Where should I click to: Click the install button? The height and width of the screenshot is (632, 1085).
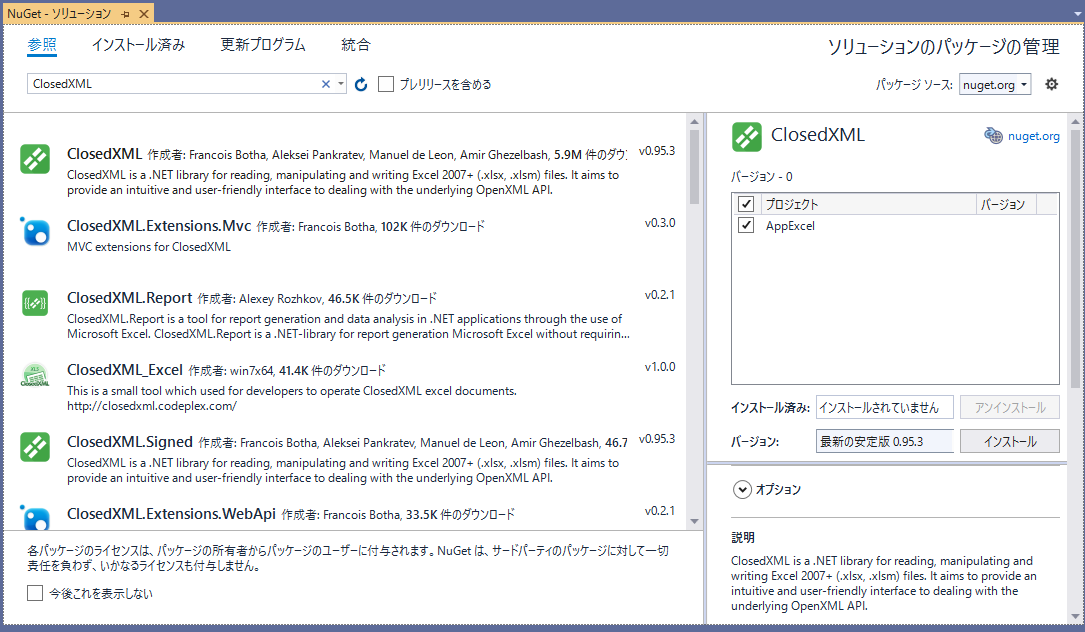click(x=1009, y=441)
